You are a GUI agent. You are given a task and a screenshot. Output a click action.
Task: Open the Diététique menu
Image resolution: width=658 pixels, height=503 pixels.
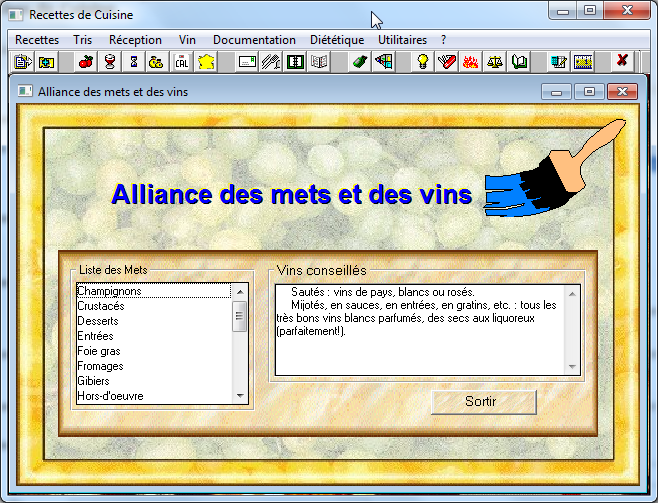(x=337, y=40)
